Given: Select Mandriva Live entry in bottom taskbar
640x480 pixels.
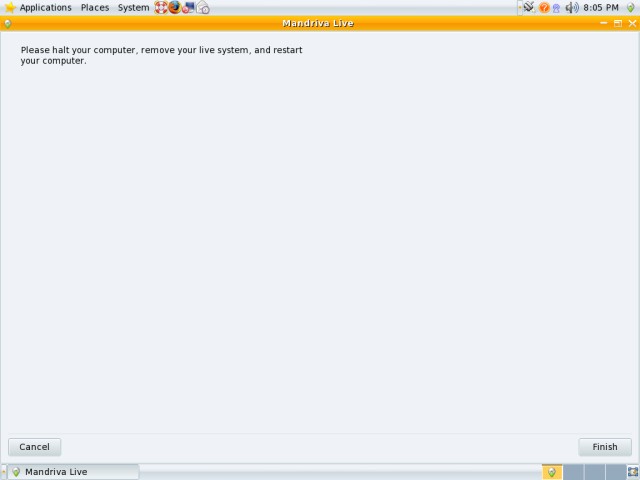Looking at the screenshot, I should (x=73, y=472).
